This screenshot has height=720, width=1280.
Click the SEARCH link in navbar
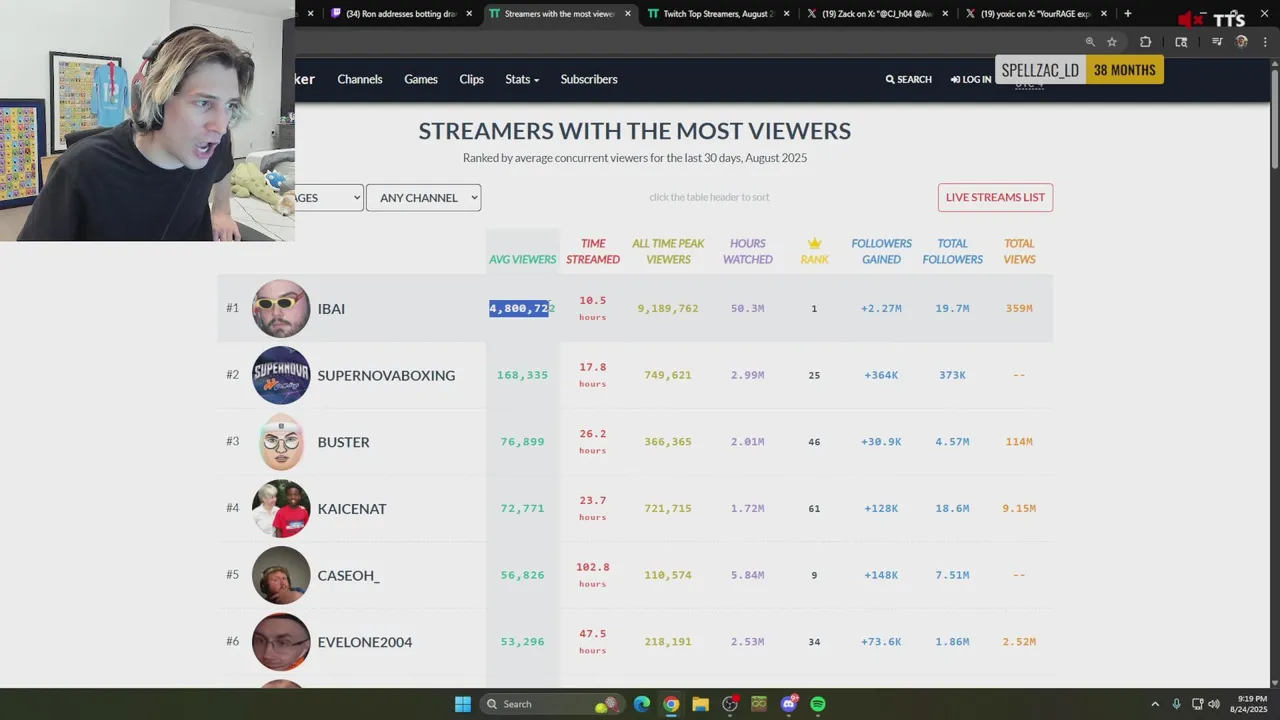[x=908, y=79]
